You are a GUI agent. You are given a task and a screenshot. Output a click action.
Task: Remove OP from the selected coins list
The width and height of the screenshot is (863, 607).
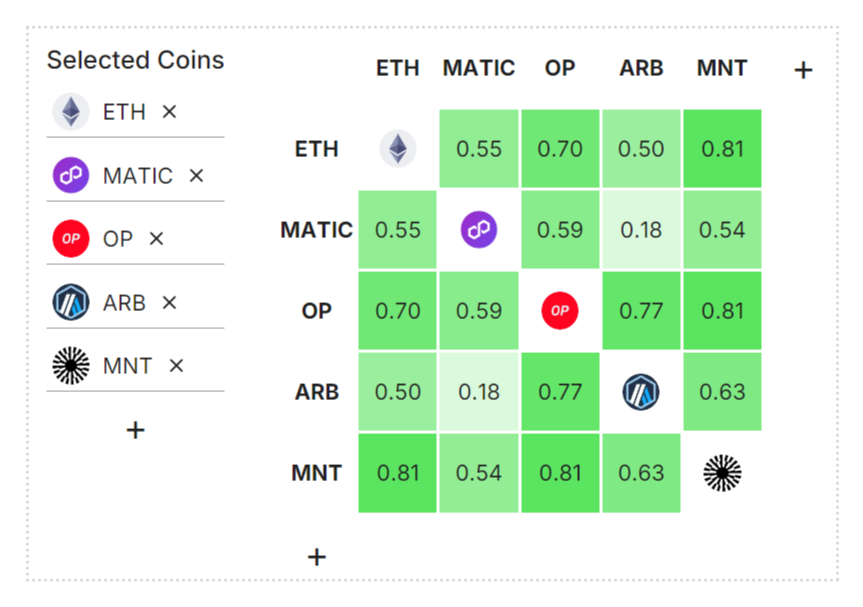coord(157,239)
